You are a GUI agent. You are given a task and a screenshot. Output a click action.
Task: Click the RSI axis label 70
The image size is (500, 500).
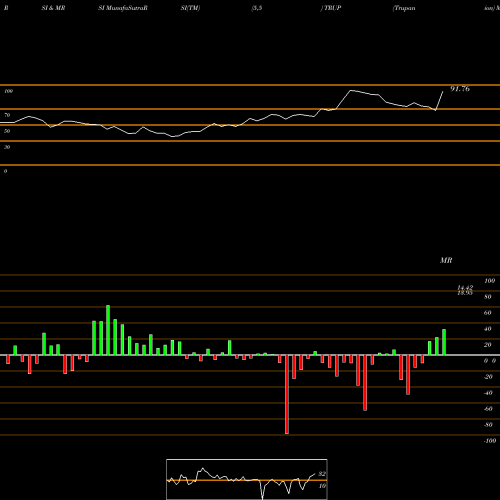(x=7, y=115)
